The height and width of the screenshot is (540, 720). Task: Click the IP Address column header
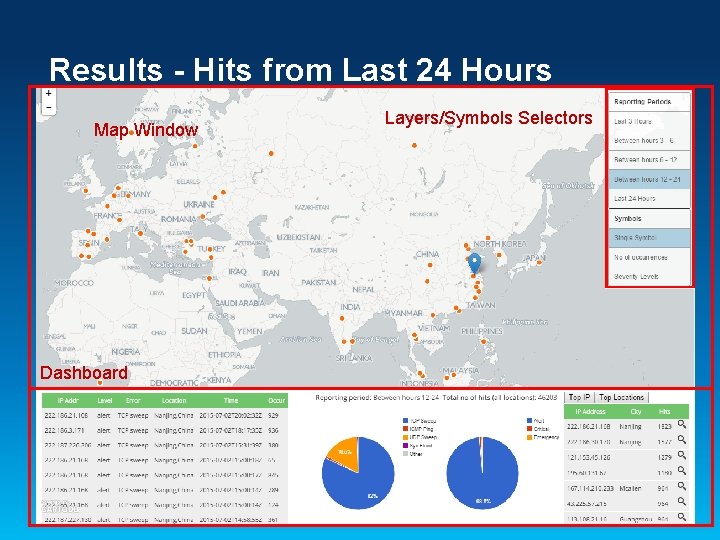[591, 411]
